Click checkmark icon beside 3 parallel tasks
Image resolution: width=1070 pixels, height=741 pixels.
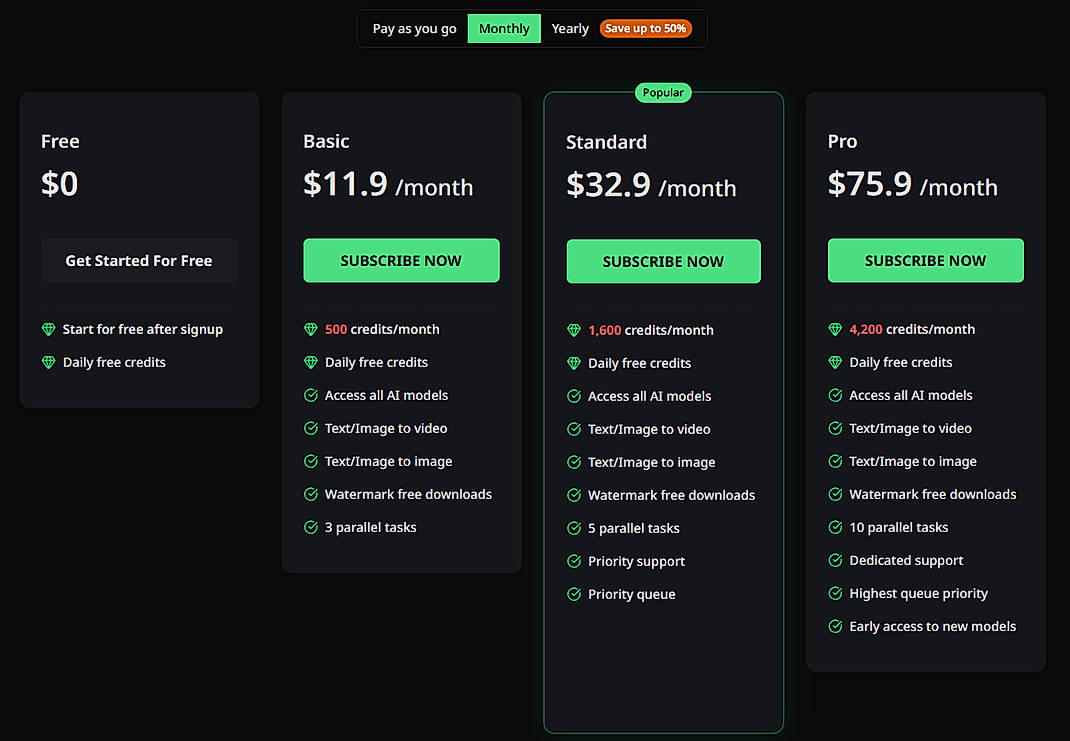pyautogui.click(x=310, y=527)
